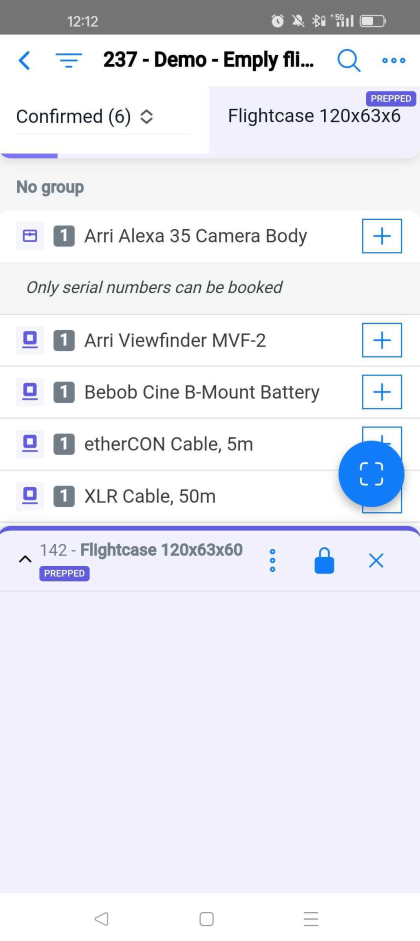Tap the Arri Alexa case icon
This screenshot has width=420, height=941.
(x=29, y=236)
